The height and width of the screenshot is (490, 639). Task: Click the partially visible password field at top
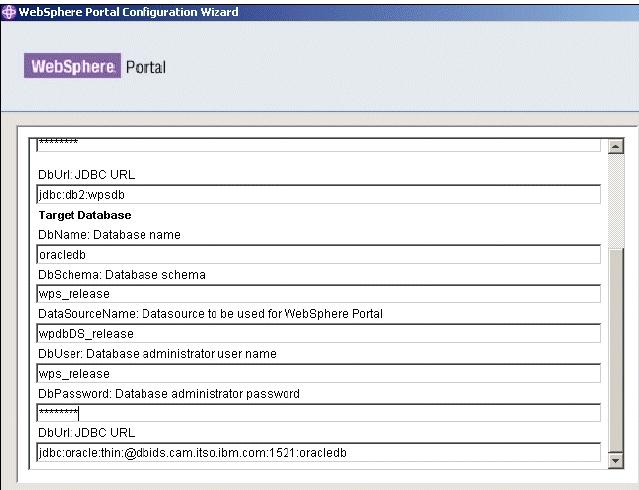pos(318,145)
